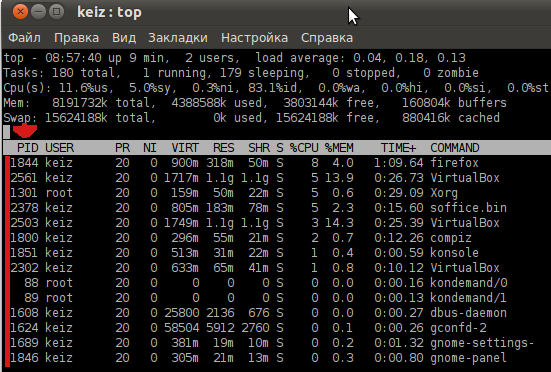
Task: Click the 13.9 %MEM value
Action: [x=339, y=178]
